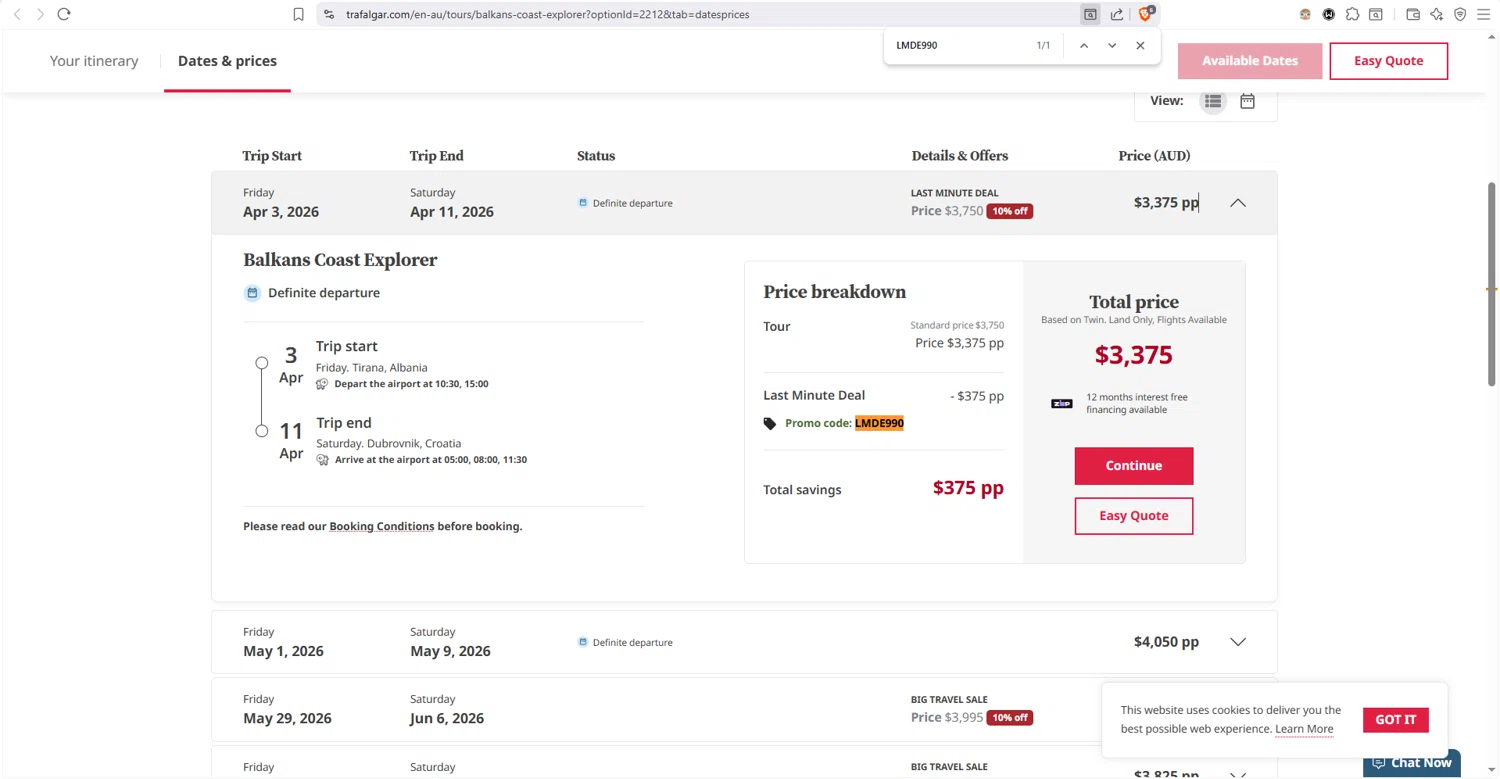This screenshot has height=779, width=1500.
Task: Open toolbar search-window icon right of extensions puzzle
Action: [x=1376, y=14]
